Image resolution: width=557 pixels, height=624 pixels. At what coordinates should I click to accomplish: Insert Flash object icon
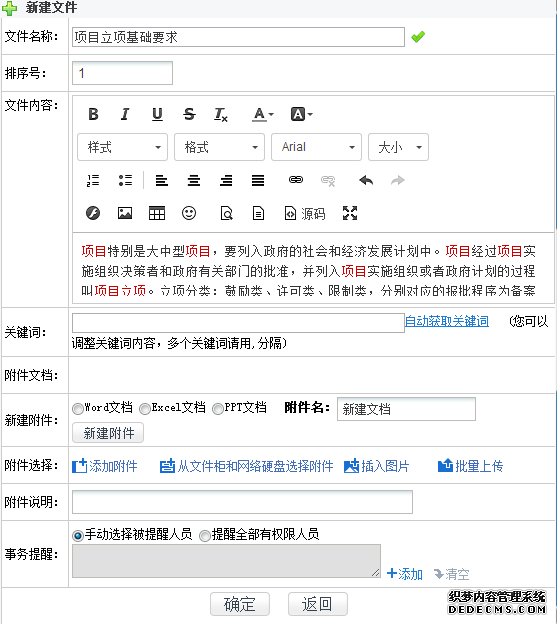(x=93, y=213)
